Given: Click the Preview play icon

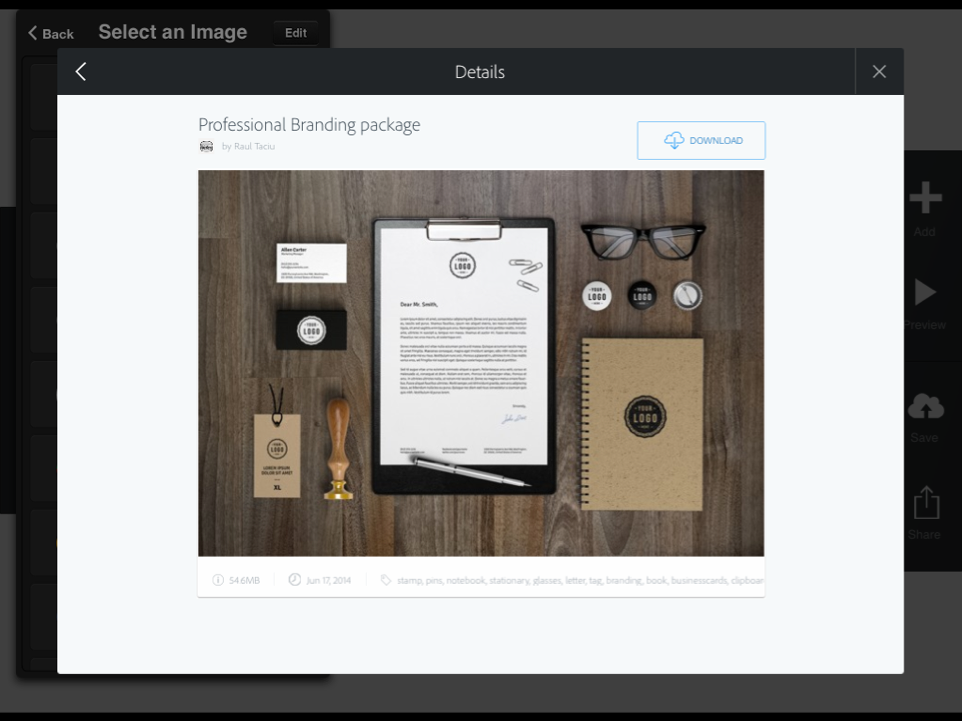Looking at the screenshot, I should click(x=925, y=292).
